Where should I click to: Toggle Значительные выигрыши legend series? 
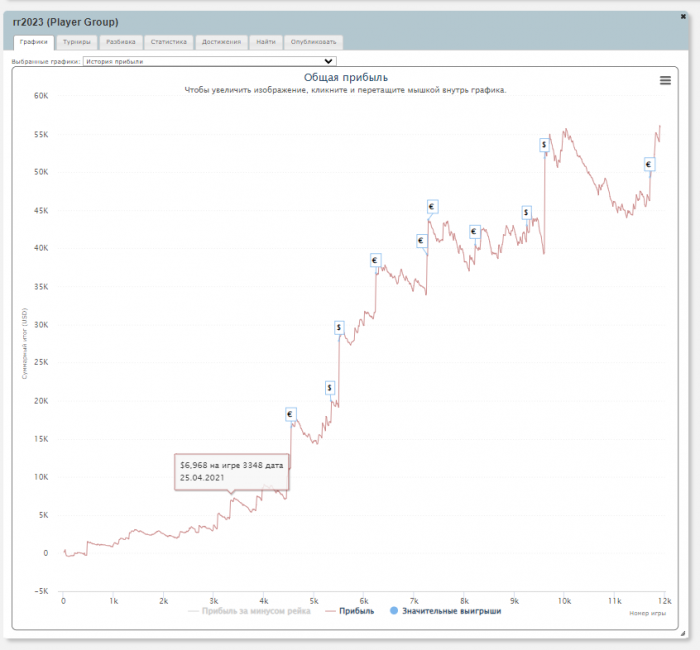445,611
